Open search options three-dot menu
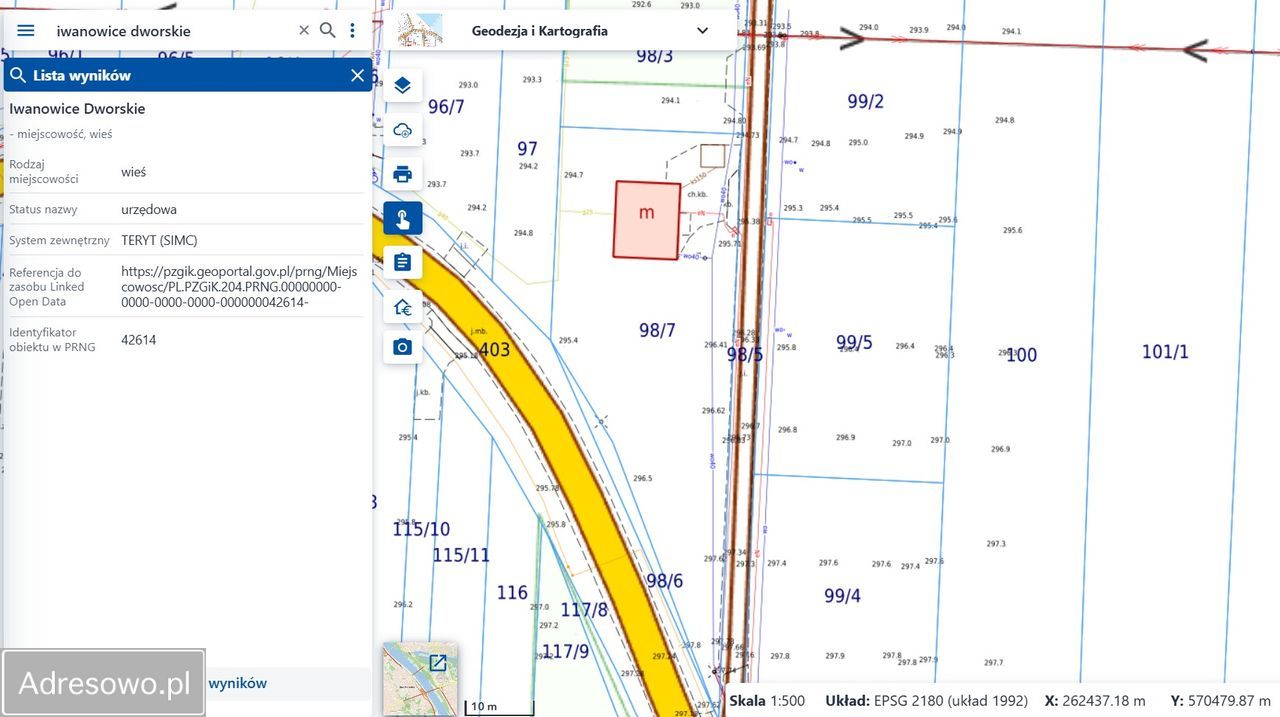Image resolution: width=1280 pixels, height=717 pixels. (x=352, y=31)
